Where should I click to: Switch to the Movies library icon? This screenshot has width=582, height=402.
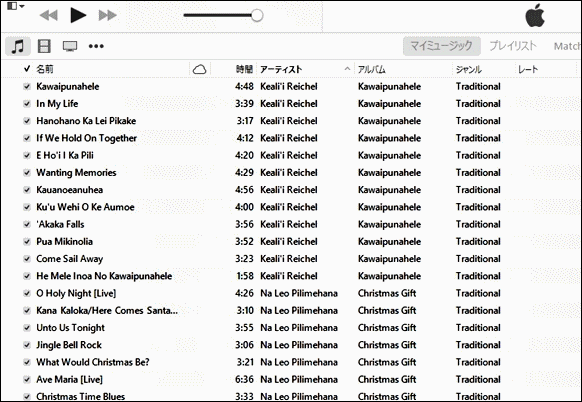pyautogui.click(x=44, y=46)
